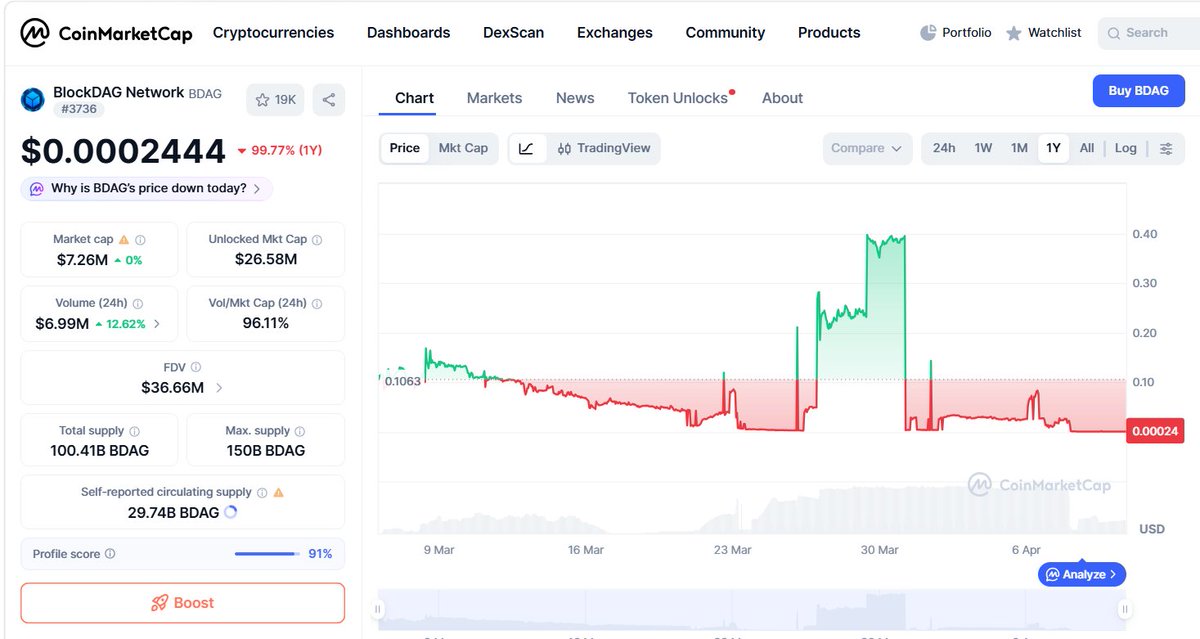This screenshot has width=1200, height=639.
Task: Expand Volume (24h) details chevron
Action: [x=157, y=324]
